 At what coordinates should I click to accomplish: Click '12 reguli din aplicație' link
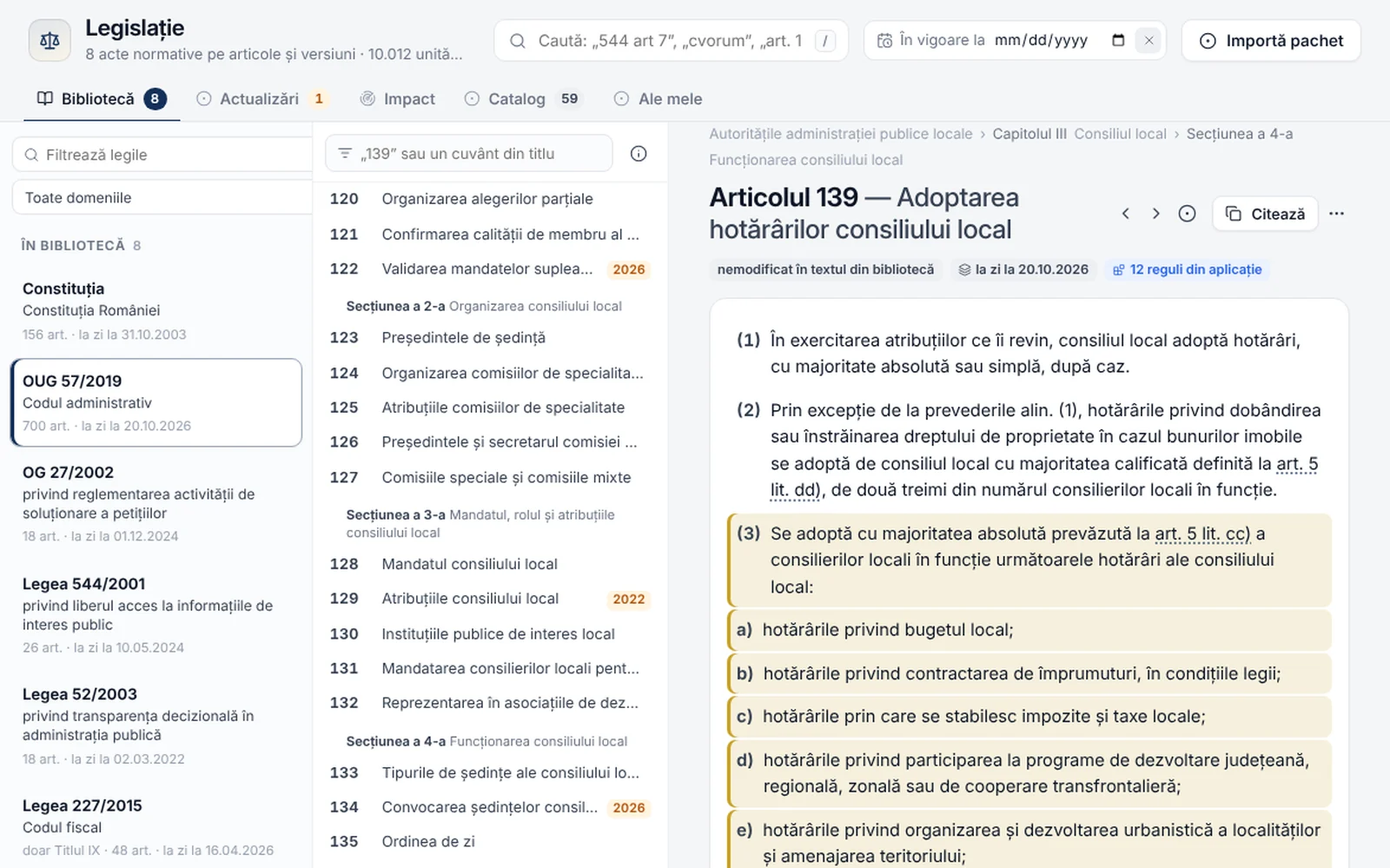(x=1187, y=269)
